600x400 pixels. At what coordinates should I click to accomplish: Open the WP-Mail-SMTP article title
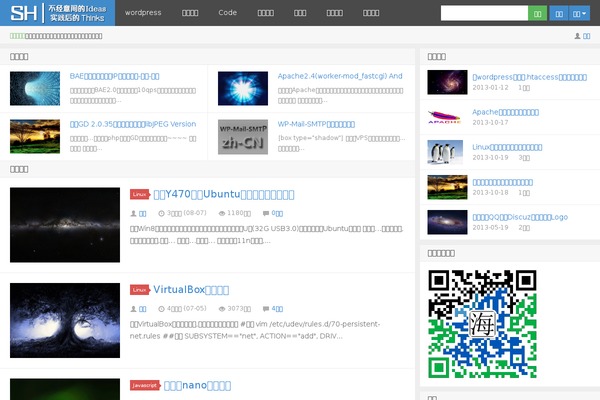tap(316, 124)
